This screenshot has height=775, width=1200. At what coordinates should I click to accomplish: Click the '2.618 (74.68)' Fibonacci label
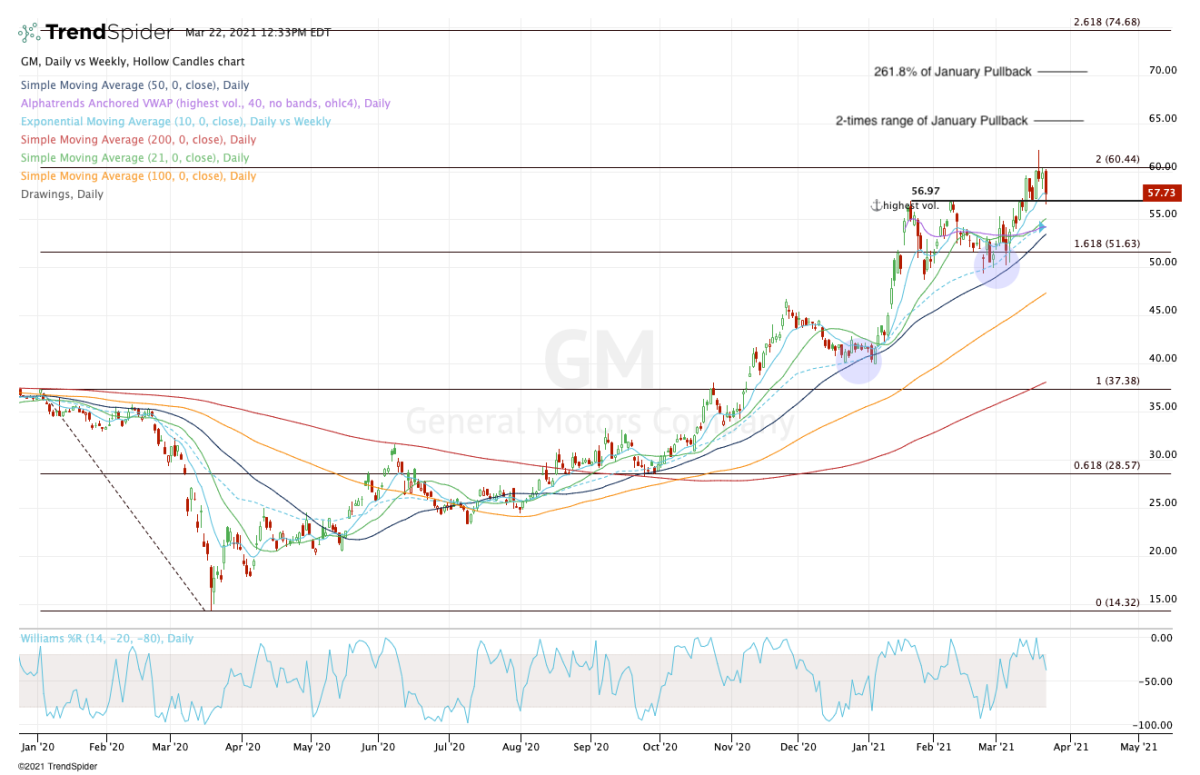pos(1106,22)
